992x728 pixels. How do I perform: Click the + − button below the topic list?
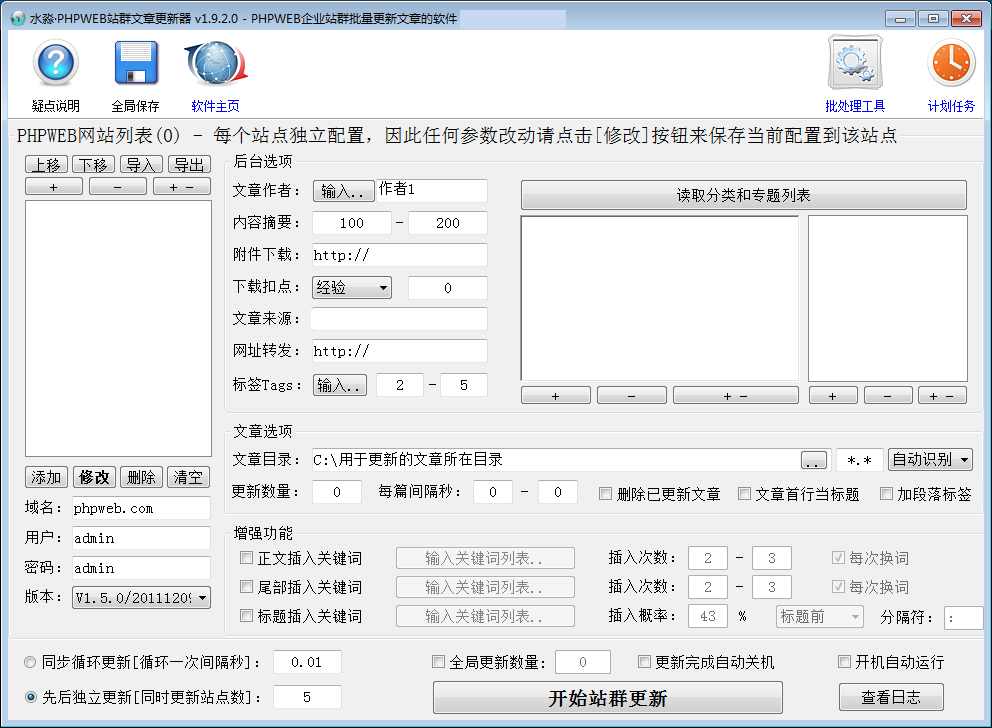(943, 395)
